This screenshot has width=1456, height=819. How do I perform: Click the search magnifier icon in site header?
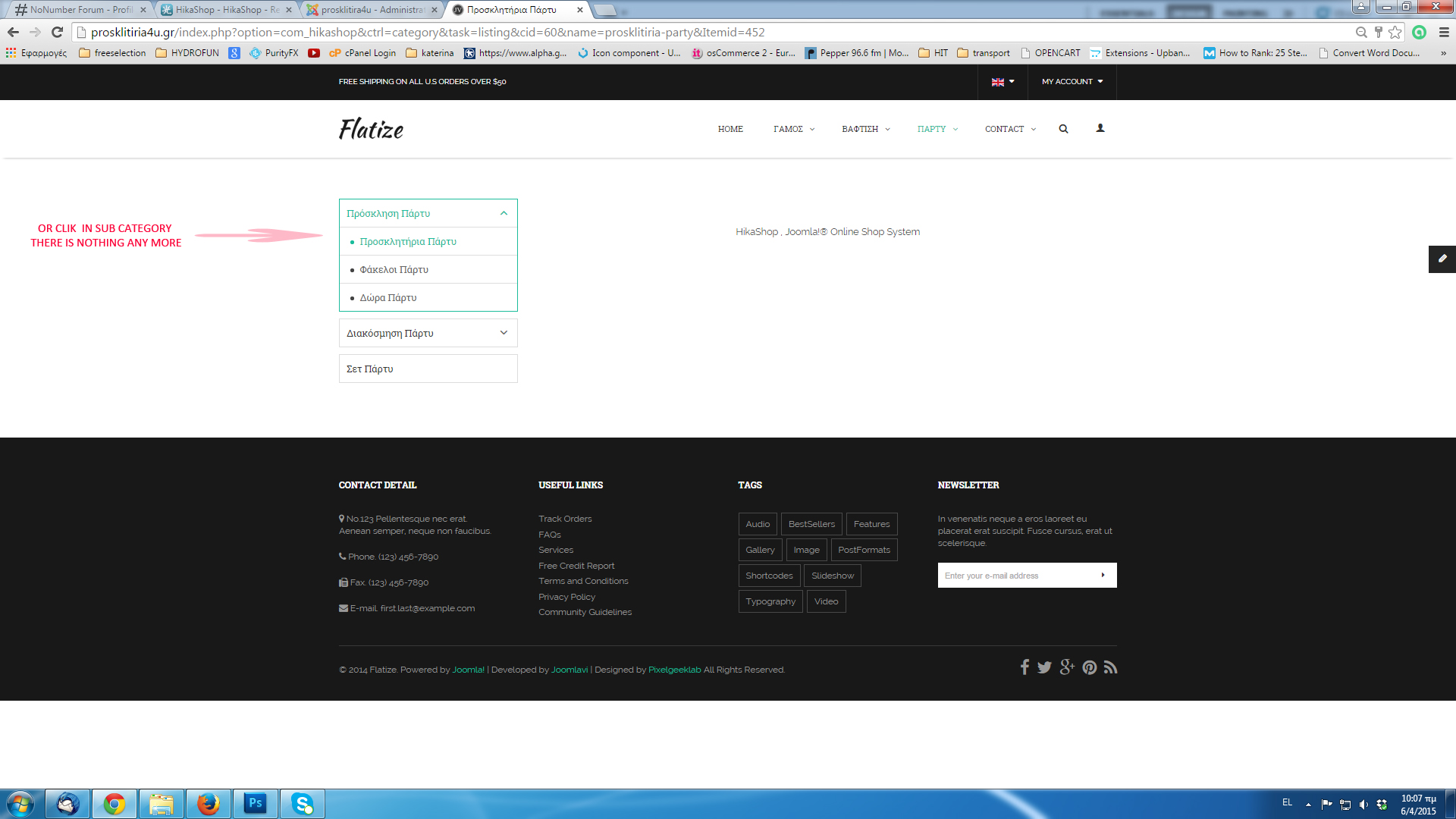point(1063,129)
